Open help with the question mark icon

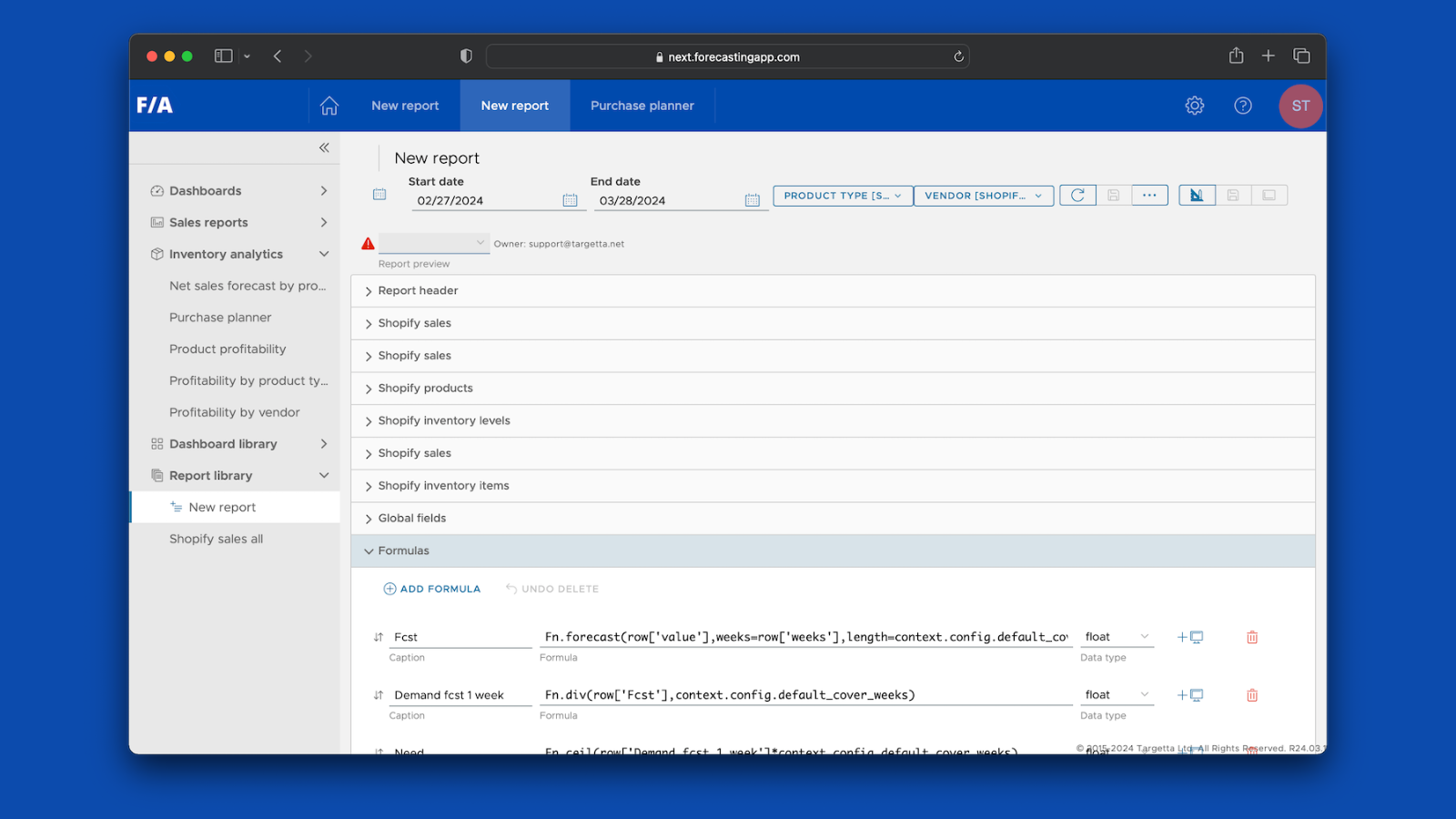pos(1243,106)
